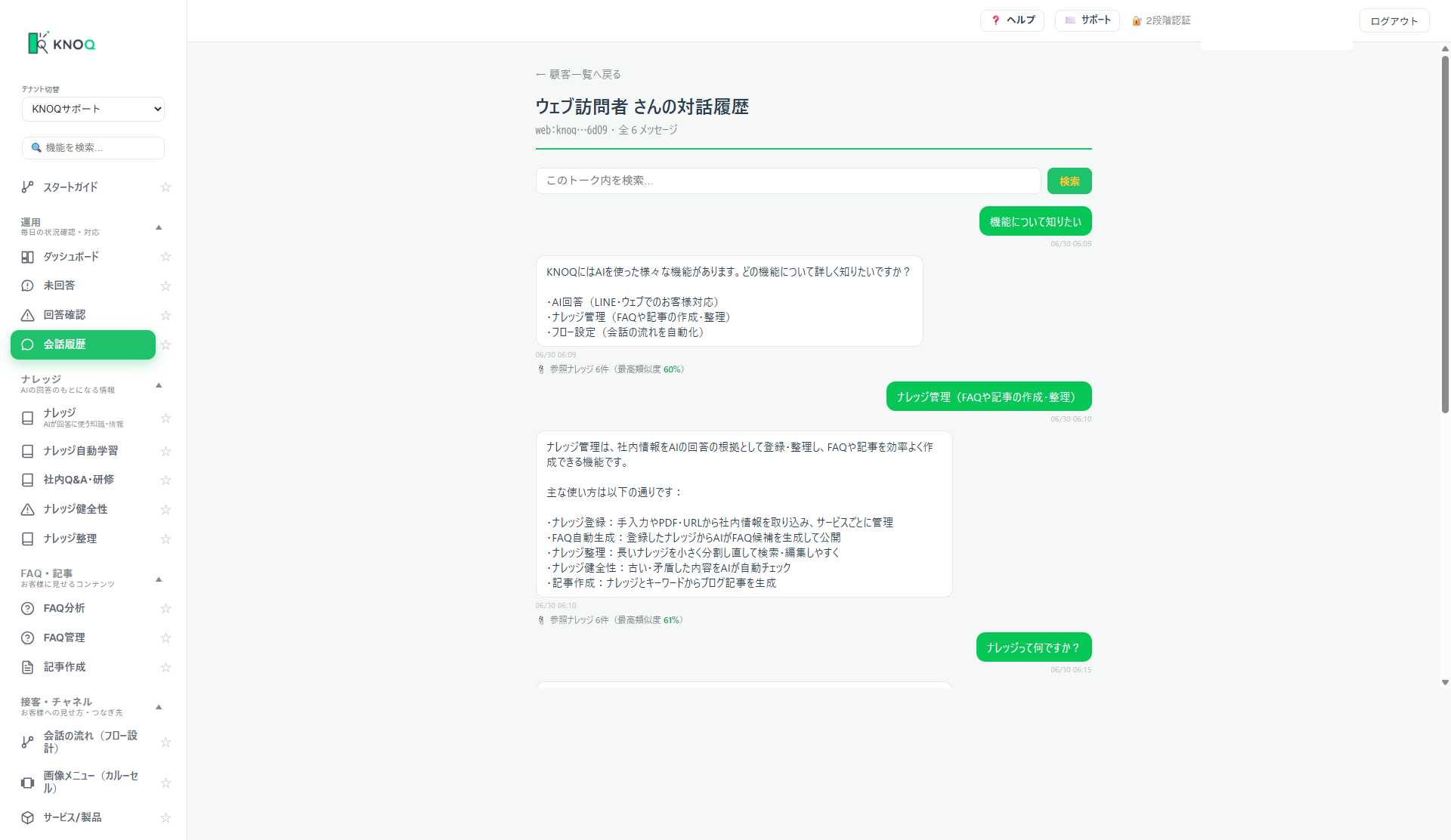Click the ダッシュボード layout icon
The image size is (1451, 840).
[27, 257]
